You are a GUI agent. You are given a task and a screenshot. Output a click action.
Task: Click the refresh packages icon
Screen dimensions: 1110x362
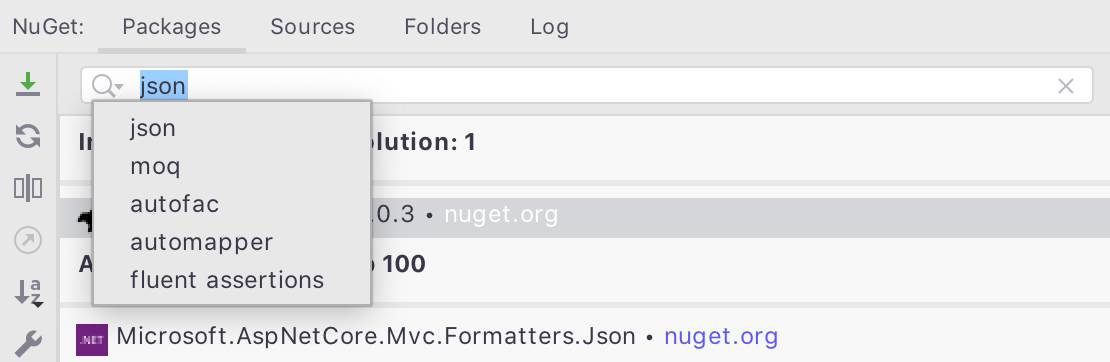[x=28, y=135]
